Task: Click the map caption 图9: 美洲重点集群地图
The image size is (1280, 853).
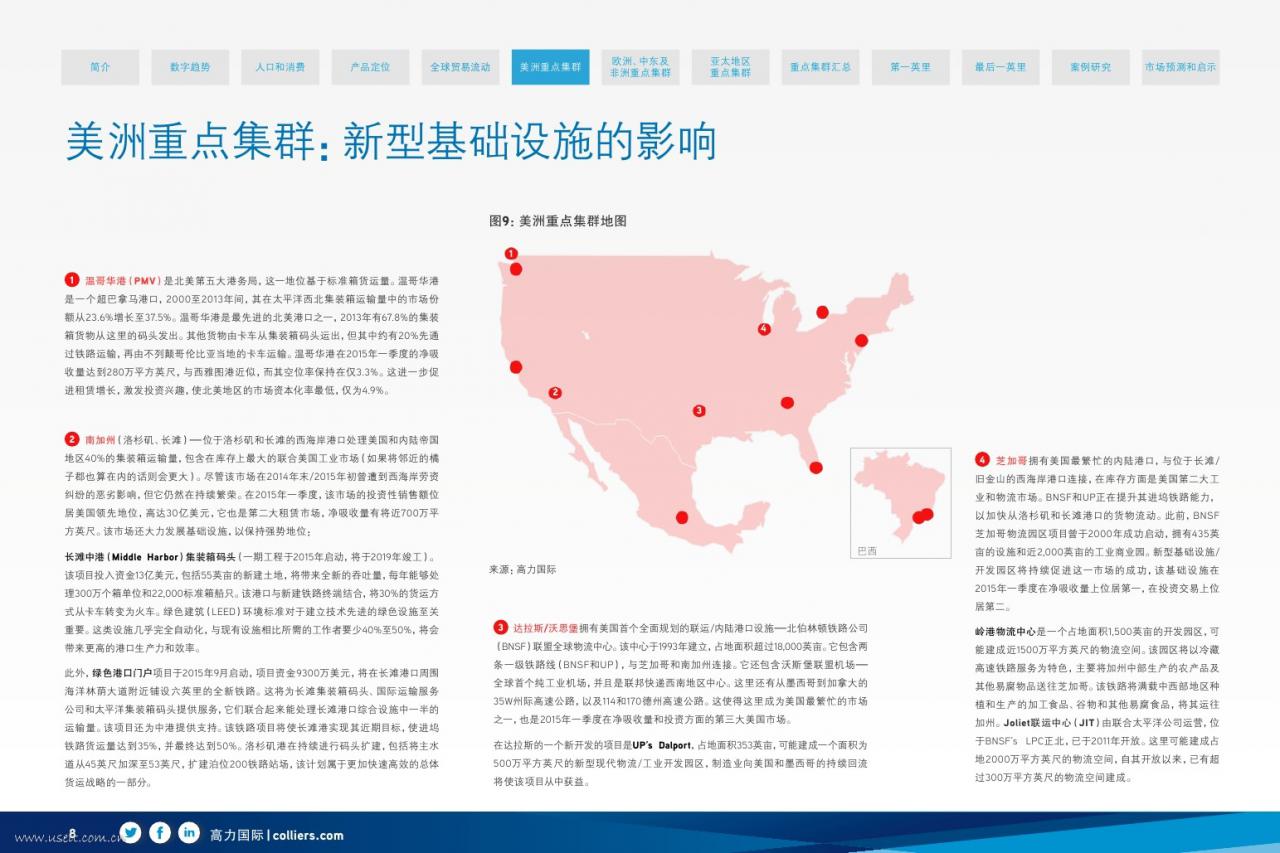Action: pyautogui.click(x=557, y=221)
